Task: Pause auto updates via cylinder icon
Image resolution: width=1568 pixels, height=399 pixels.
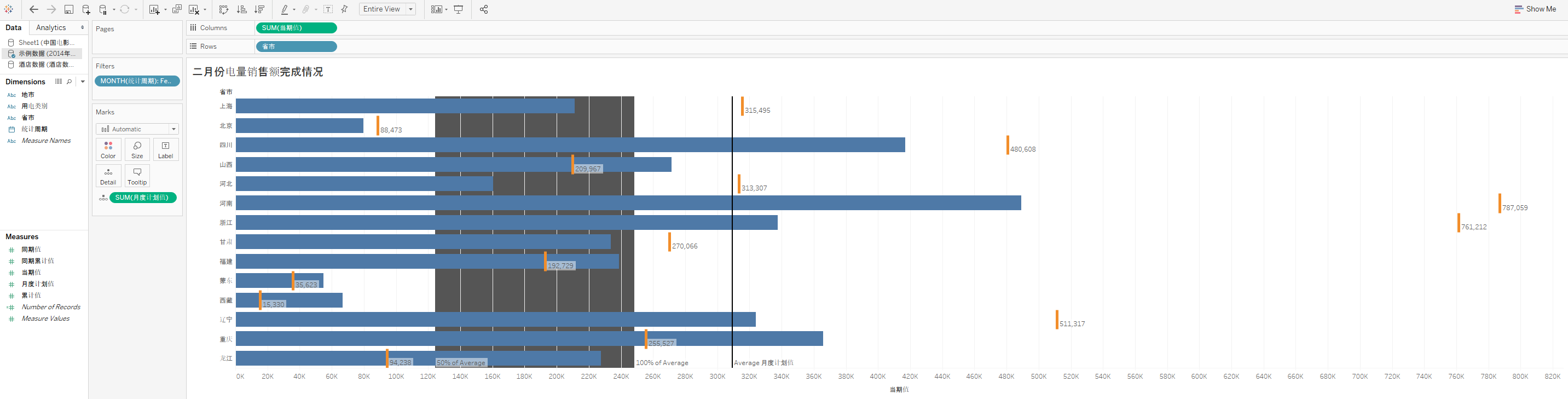Action: coord(103,9)
